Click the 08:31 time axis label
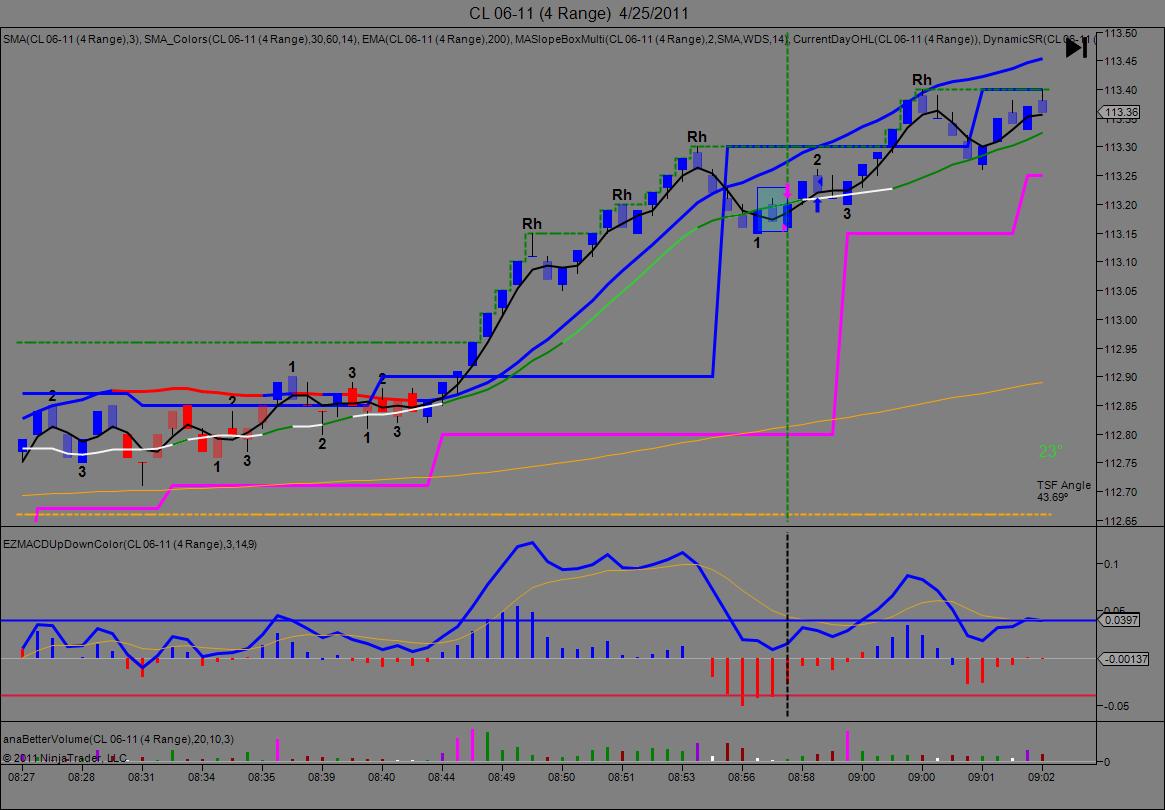 [x=141, y=777]
